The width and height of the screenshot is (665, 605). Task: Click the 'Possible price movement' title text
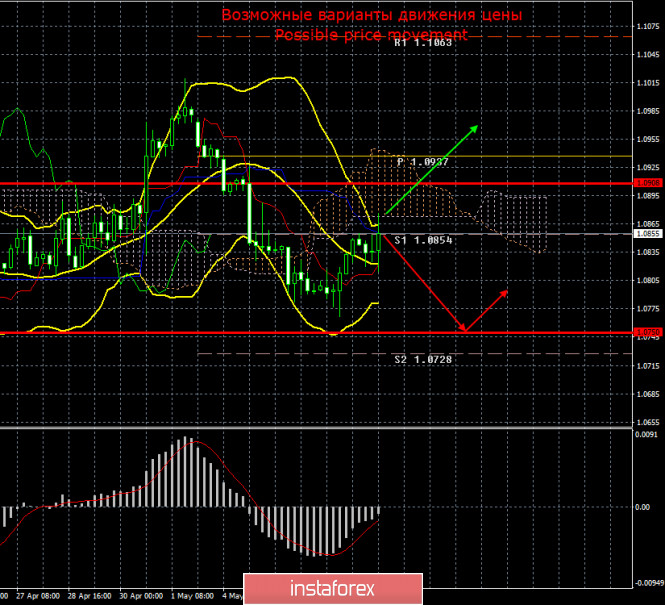tap(371, 34)
